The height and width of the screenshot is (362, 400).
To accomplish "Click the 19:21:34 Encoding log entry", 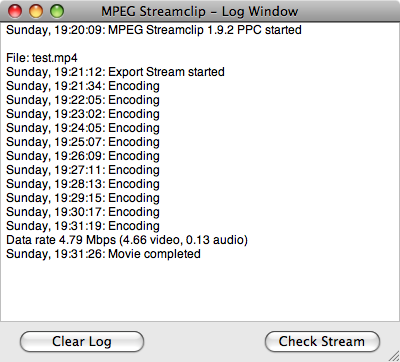I will tap(83, 86).
